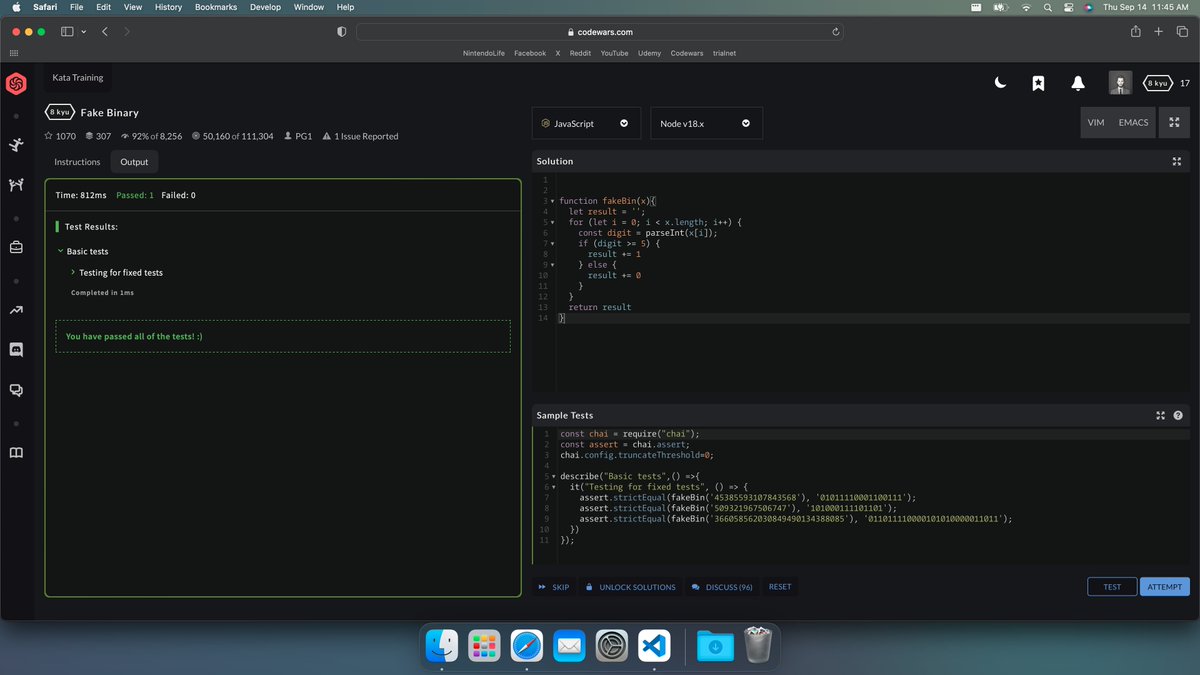1200x675 pixels.
Task: Open the History menu in menu bar
Action: point(168,7)
